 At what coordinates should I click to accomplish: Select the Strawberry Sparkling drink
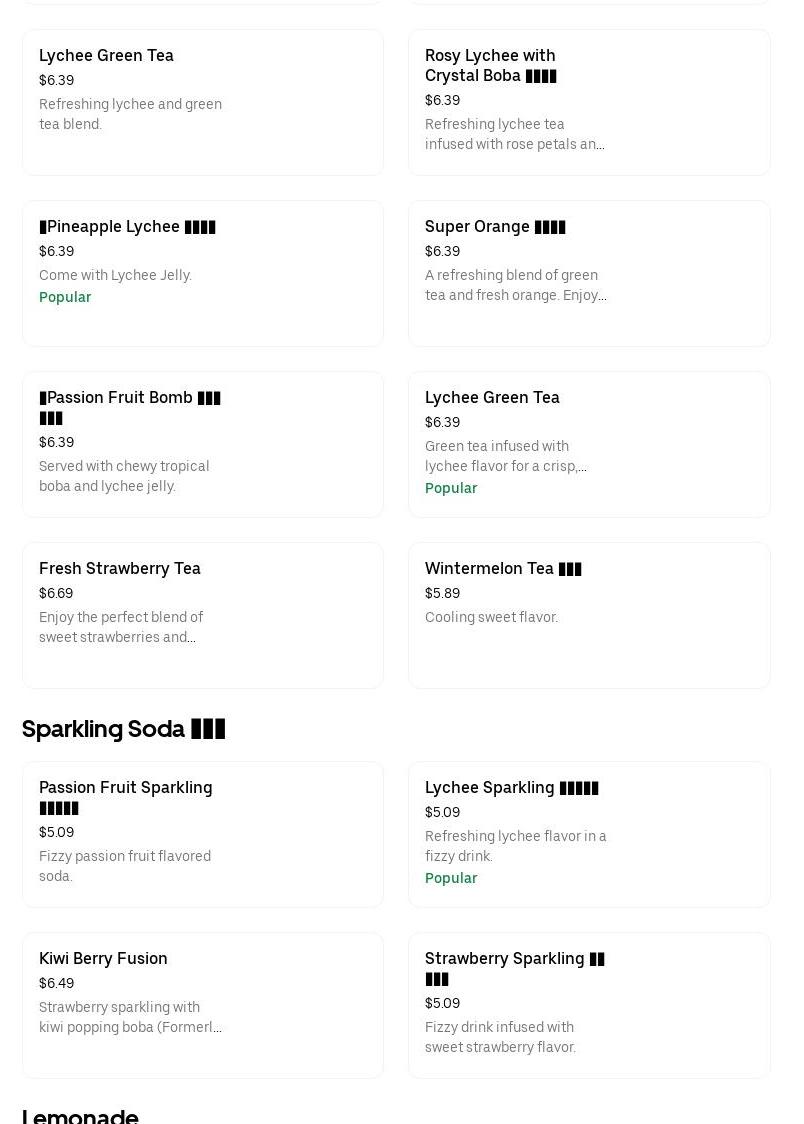point(589,1005)
